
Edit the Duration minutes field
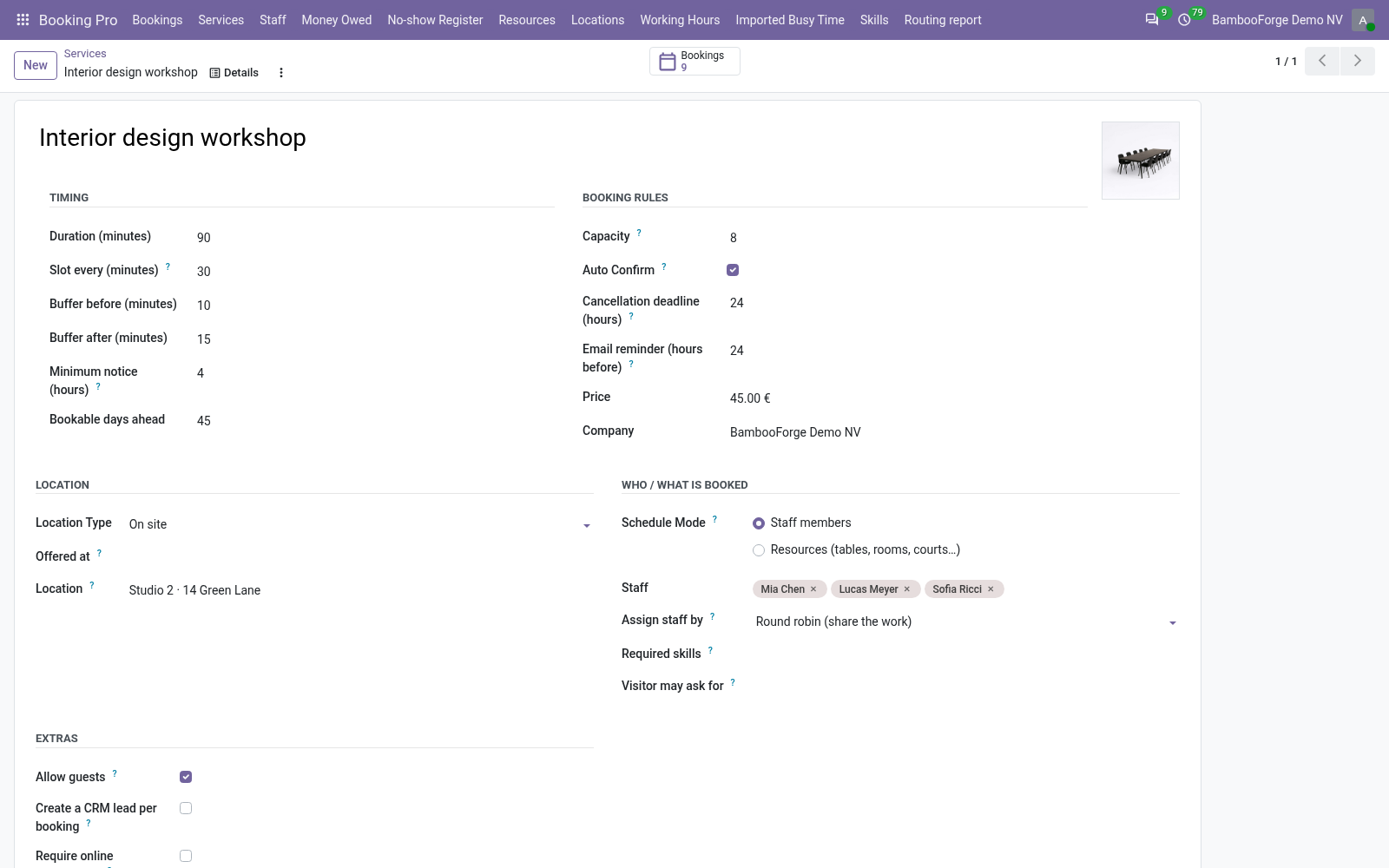coord(374,238)
